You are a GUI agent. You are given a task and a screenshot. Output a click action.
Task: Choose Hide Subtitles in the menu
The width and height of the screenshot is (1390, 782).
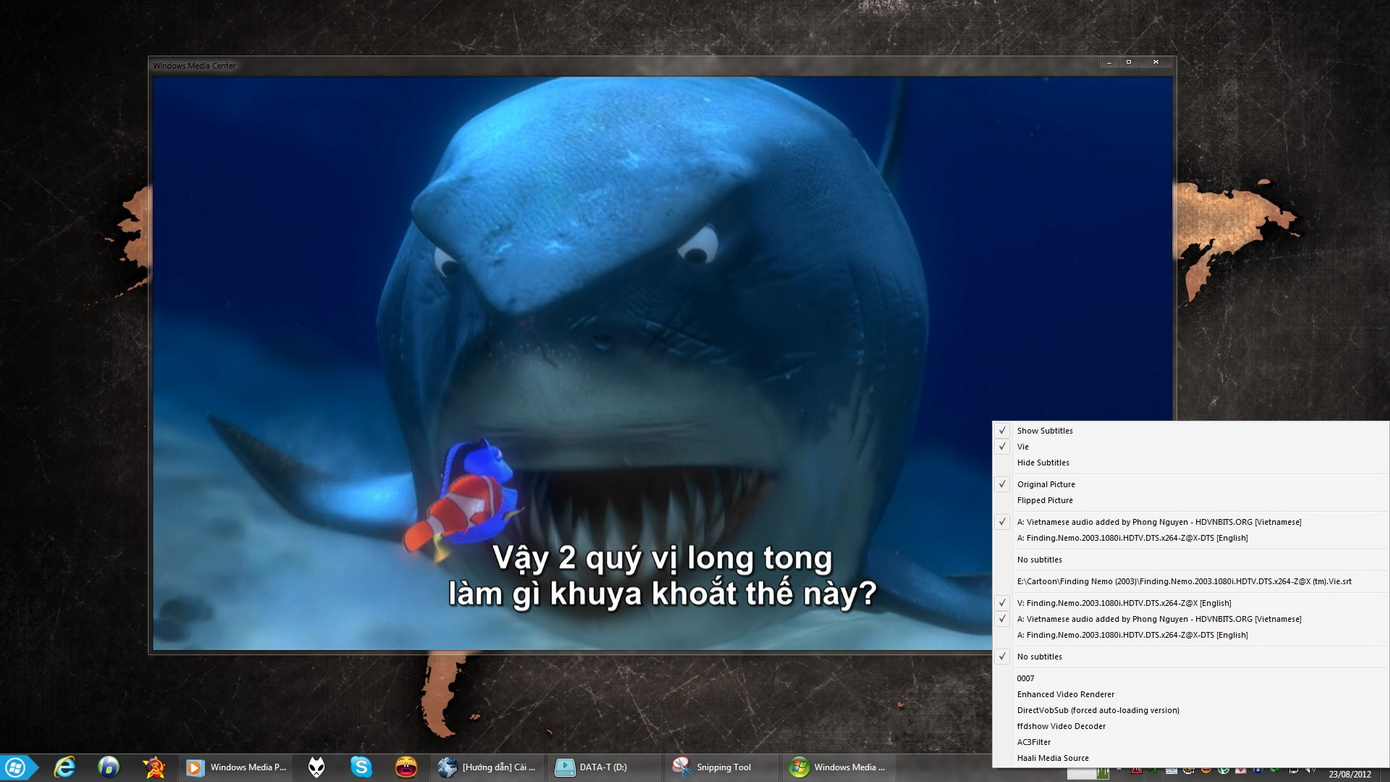click(1190, 462)
